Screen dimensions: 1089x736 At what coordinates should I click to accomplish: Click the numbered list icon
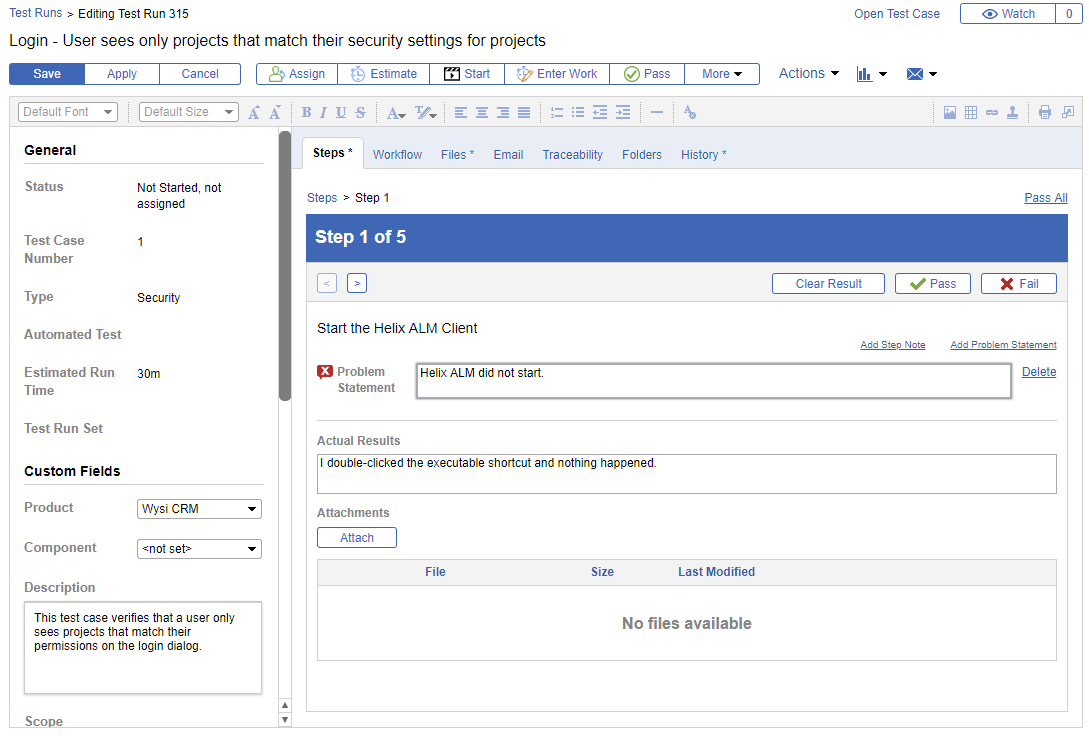pos(557,113)
